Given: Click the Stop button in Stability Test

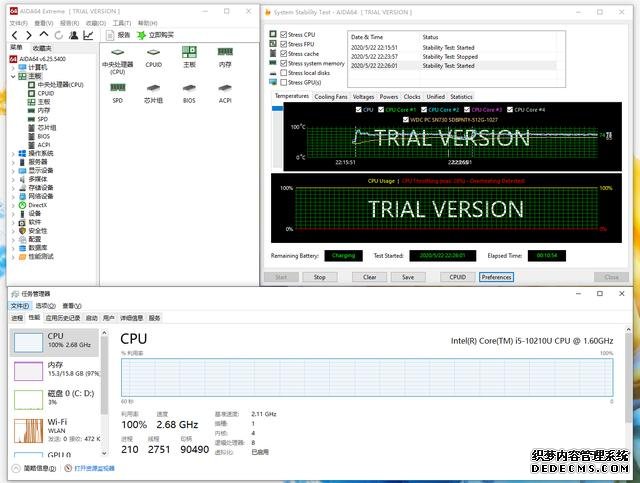Looking at the screenshot, I should point(320,277).
